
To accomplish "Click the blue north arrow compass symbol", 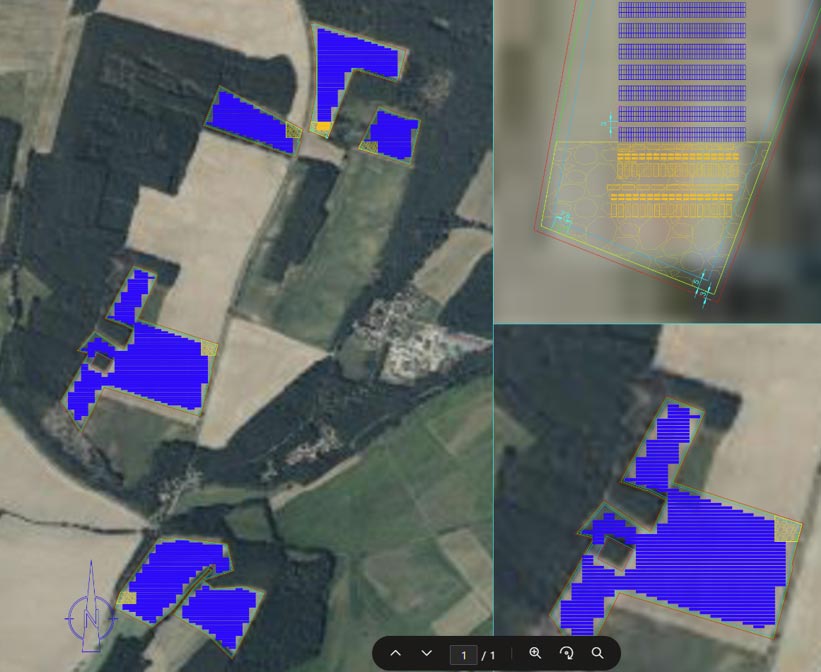I will 91,615.
